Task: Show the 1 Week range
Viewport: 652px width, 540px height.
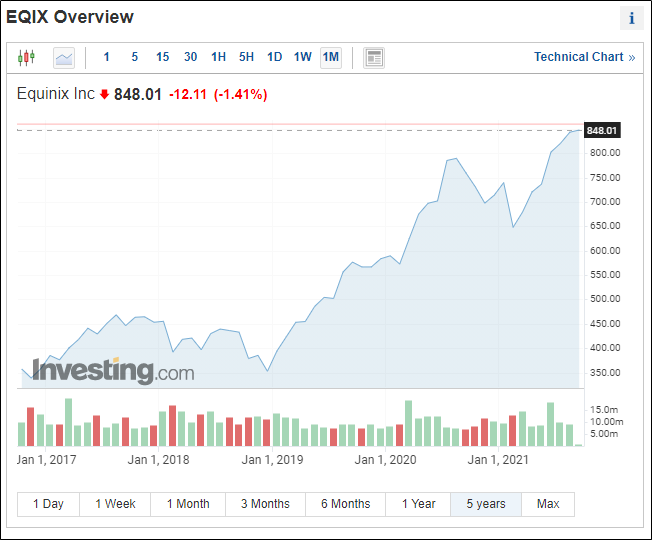Action: tap(115, 504)
